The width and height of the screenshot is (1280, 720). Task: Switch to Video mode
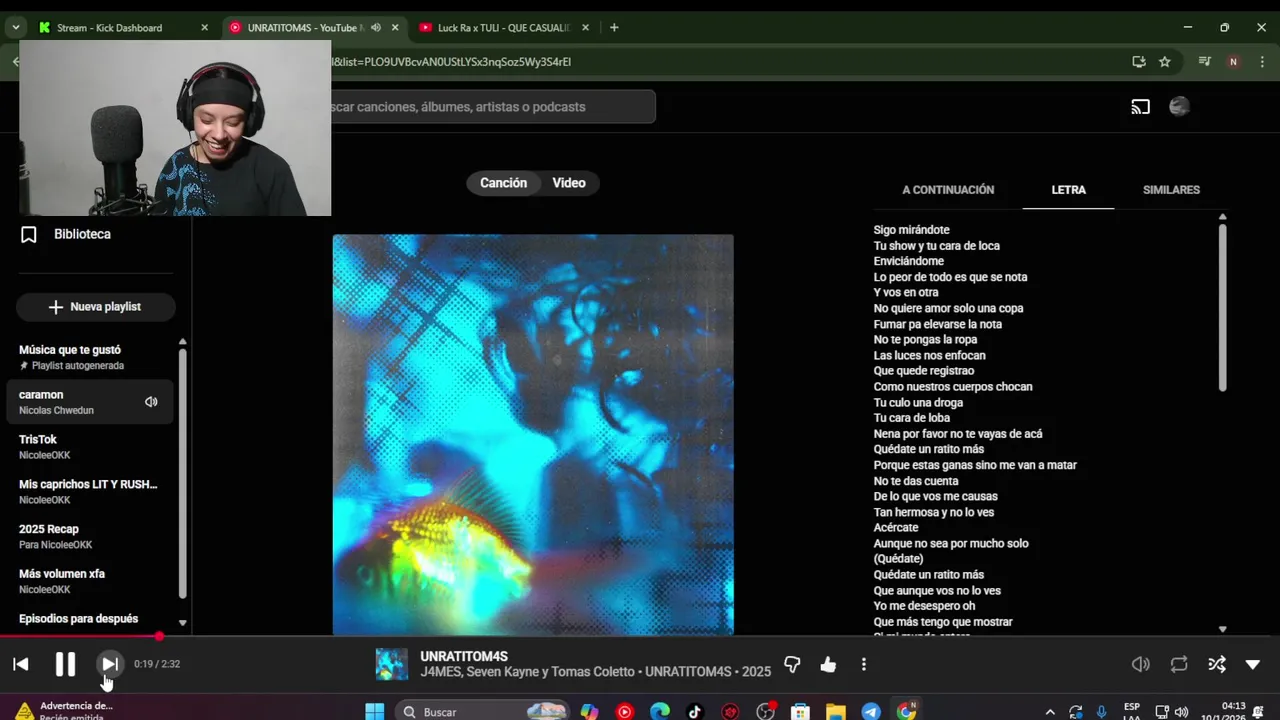(569, 183)
